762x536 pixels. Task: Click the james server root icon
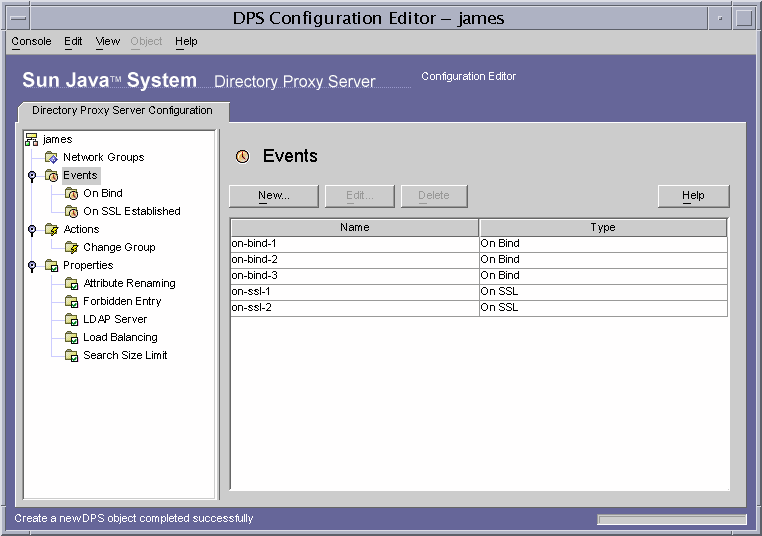(x=32, y=139)
